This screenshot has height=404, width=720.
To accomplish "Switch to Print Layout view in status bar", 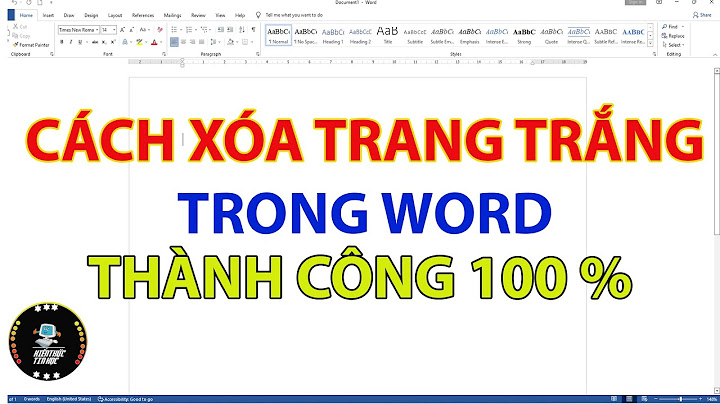I will pyautogui.click(x=629, y=399).
